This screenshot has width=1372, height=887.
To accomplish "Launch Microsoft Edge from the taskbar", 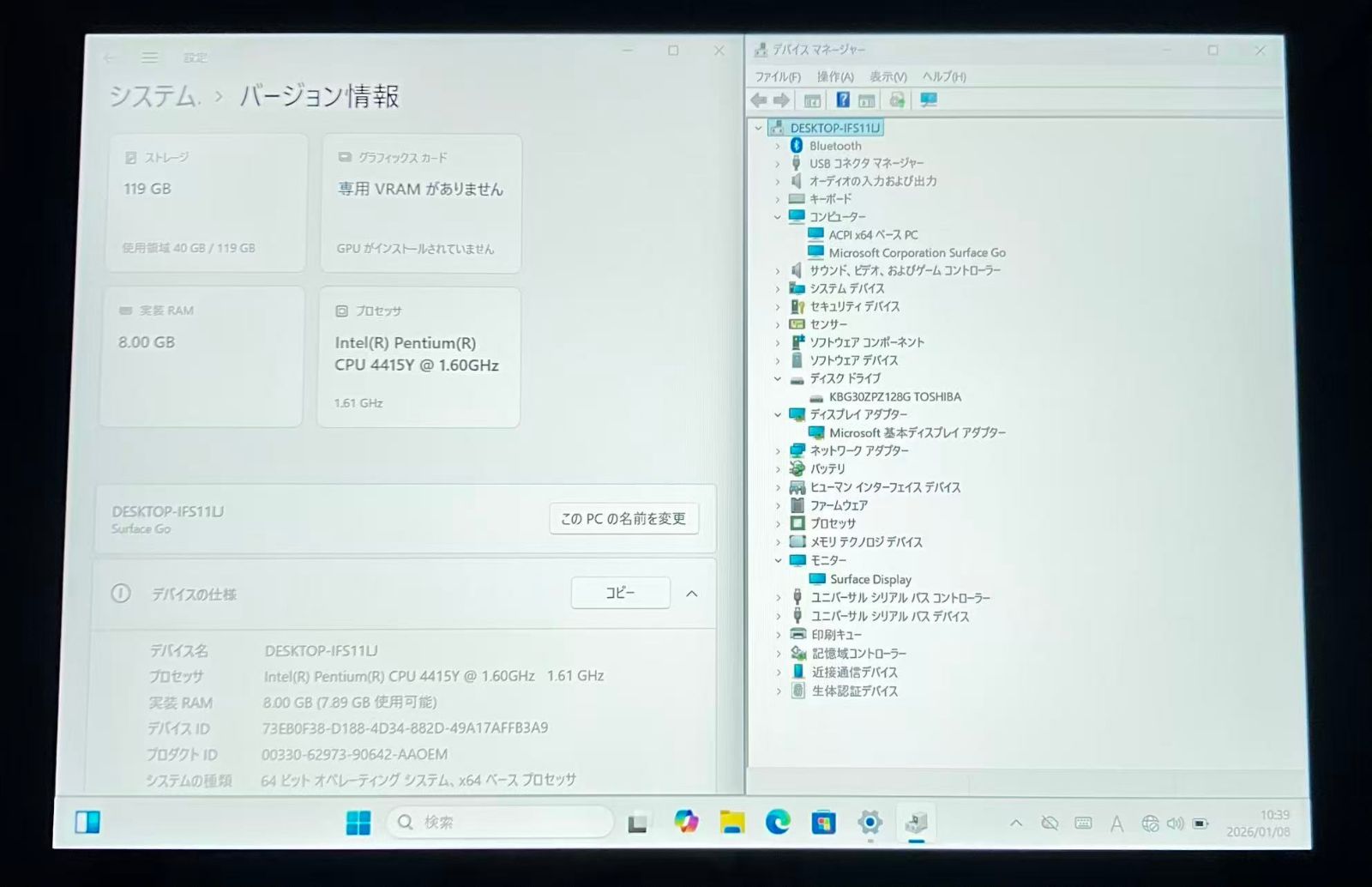I will [778, 823].
